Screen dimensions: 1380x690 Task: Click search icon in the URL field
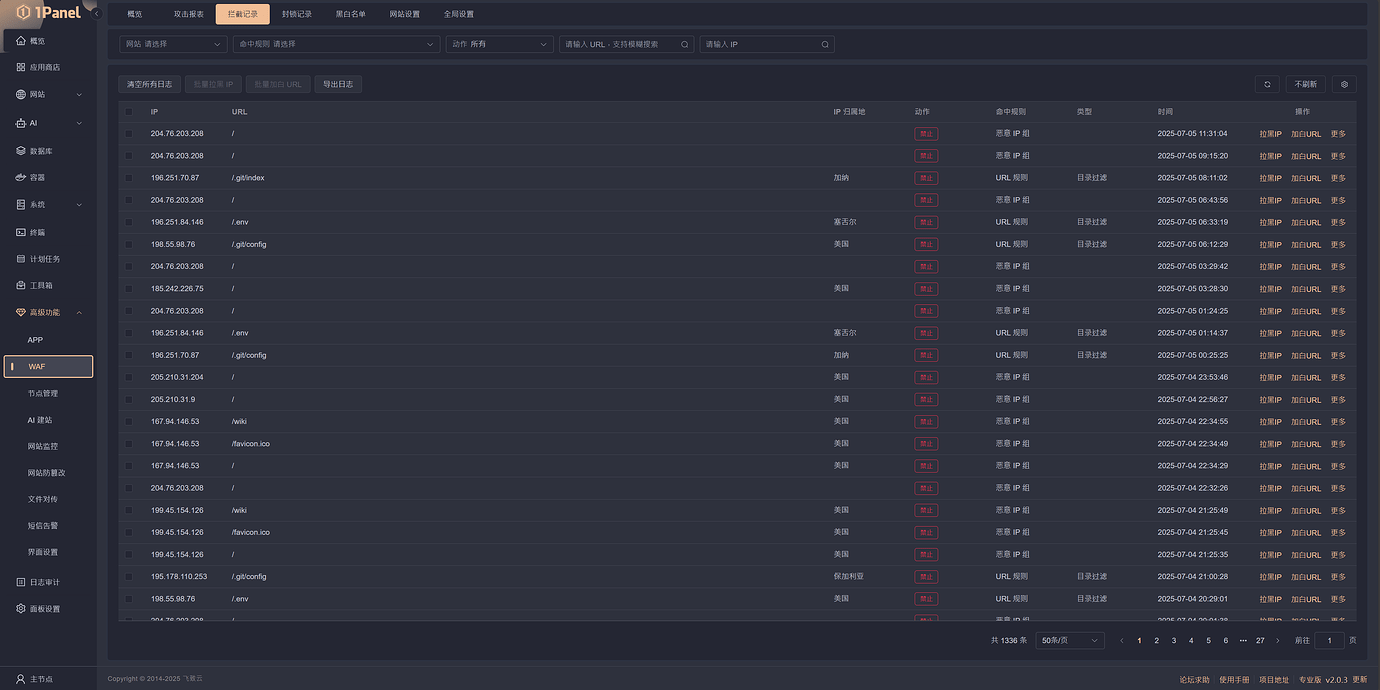[x=685, y=45]
